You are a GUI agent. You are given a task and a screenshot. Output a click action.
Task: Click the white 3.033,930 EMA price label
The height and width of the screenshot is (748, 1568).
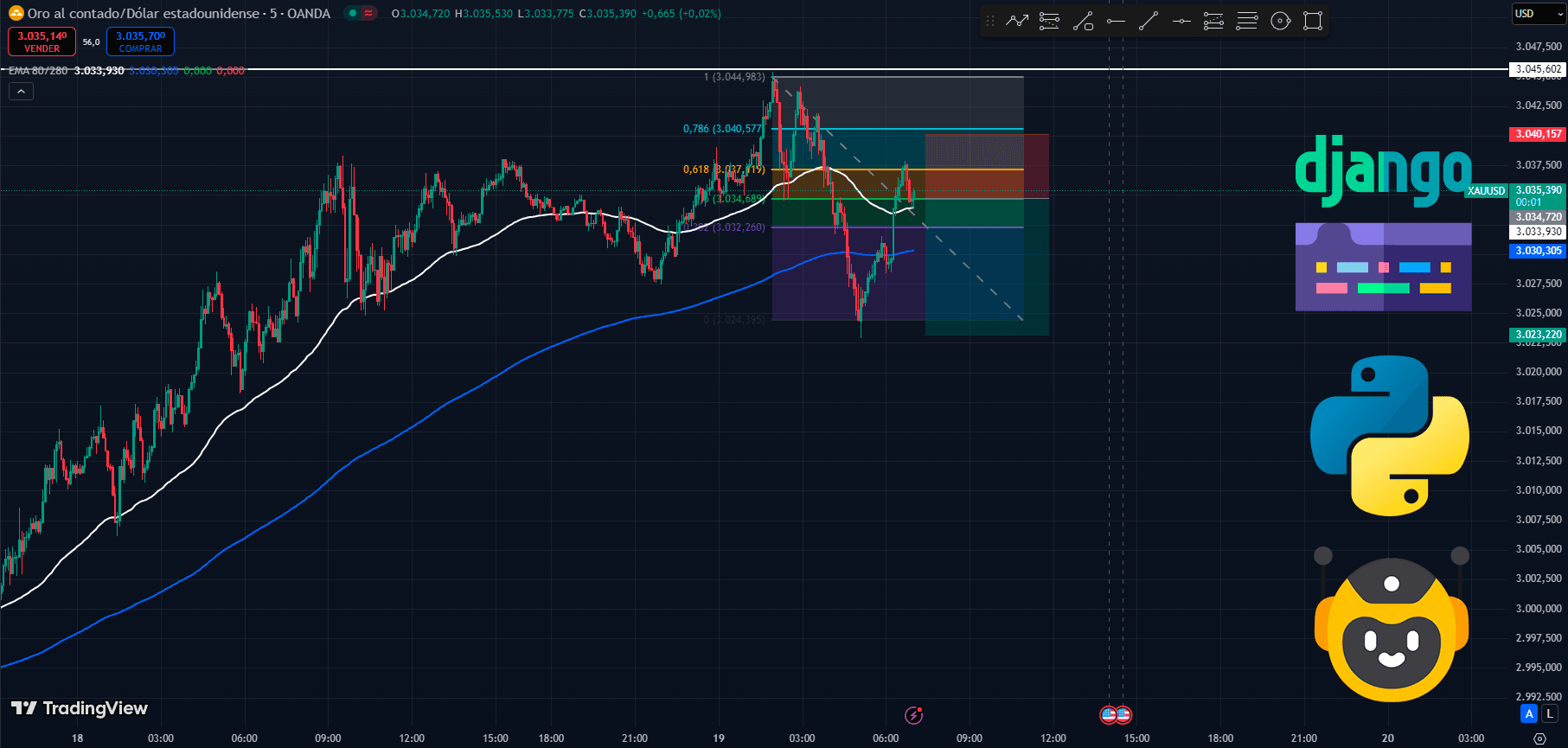pyautogui.click(x=1539, y=232)
